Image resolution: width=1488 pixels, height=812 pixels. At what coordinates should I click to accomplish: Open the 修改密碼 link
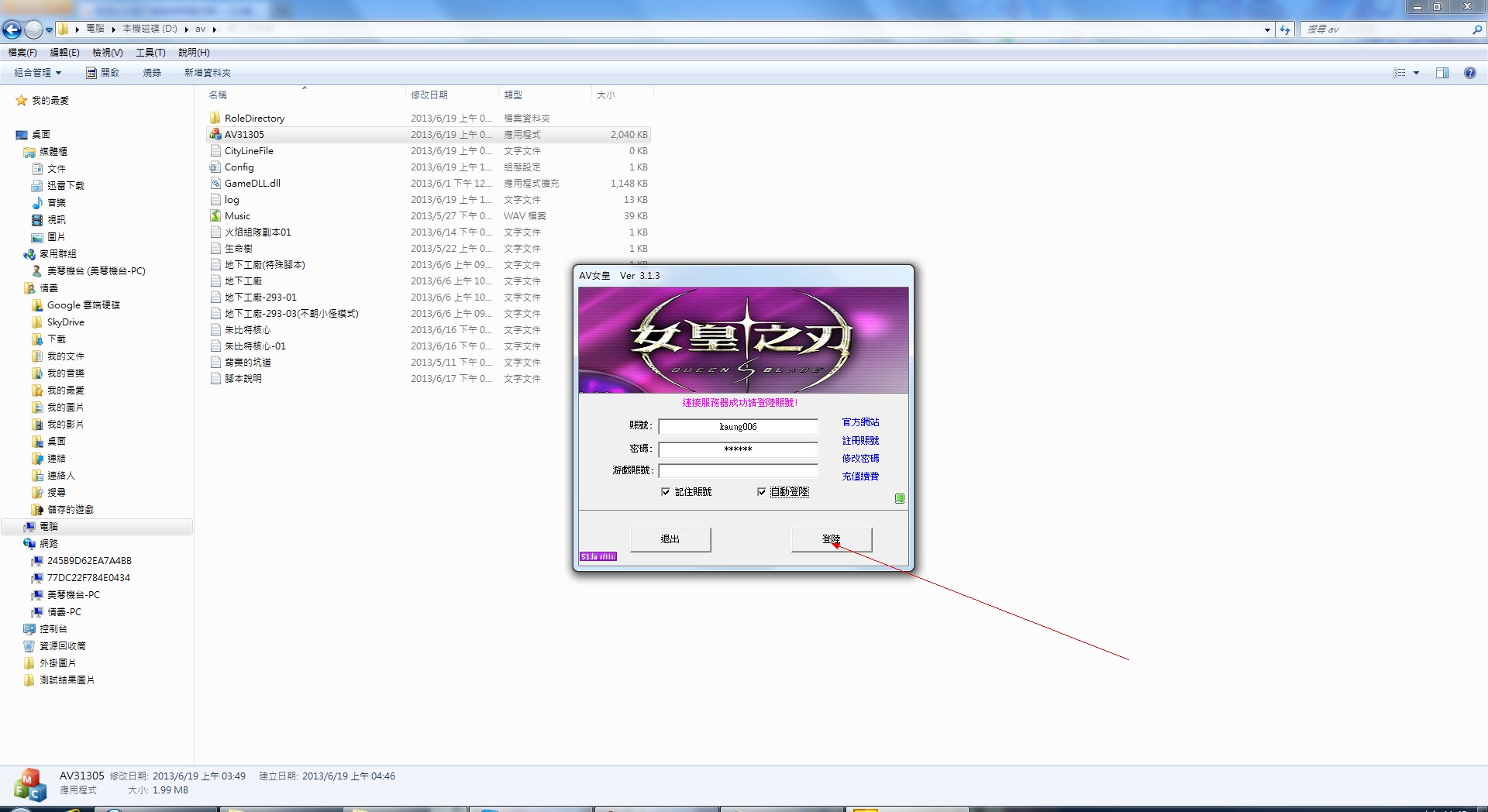tap(860, 459)
